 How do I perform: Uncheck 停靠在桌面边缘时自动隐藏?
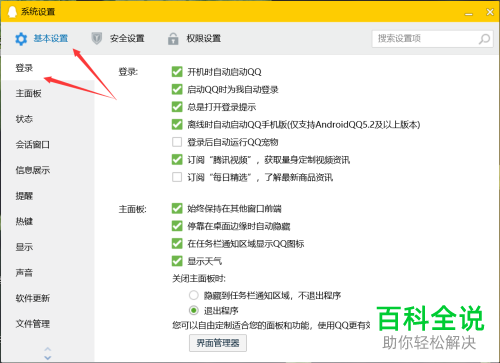click(177, 226)
